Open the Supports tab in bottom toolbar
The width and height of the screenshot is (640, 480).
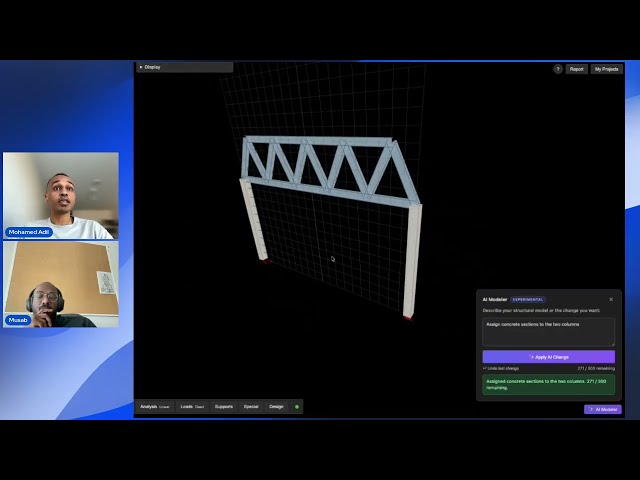[224, 407]
